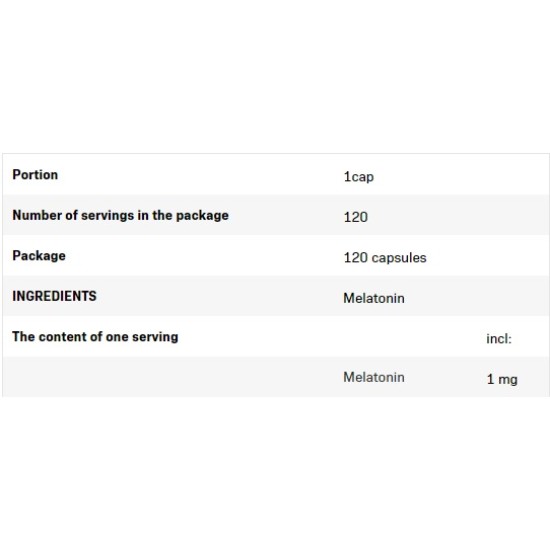Click the word capsules in Package row
The width and height of the screenshot is (550, 550).
(x=399, y=258)
